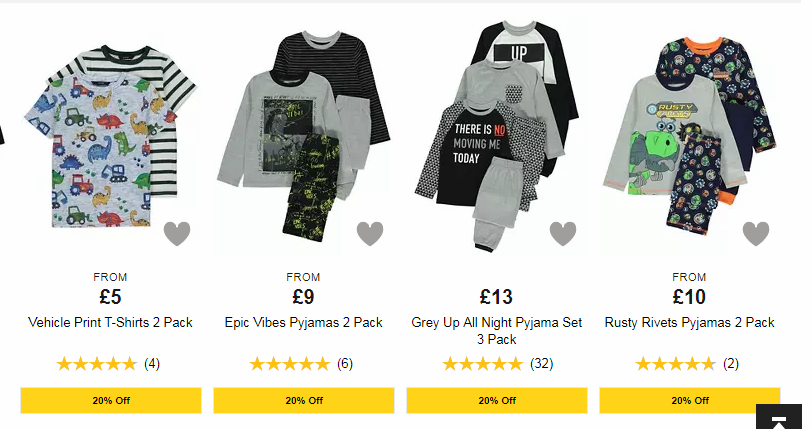View the 32 reviews star rating
The image size is (812, 429).
(x=483, y=364)
